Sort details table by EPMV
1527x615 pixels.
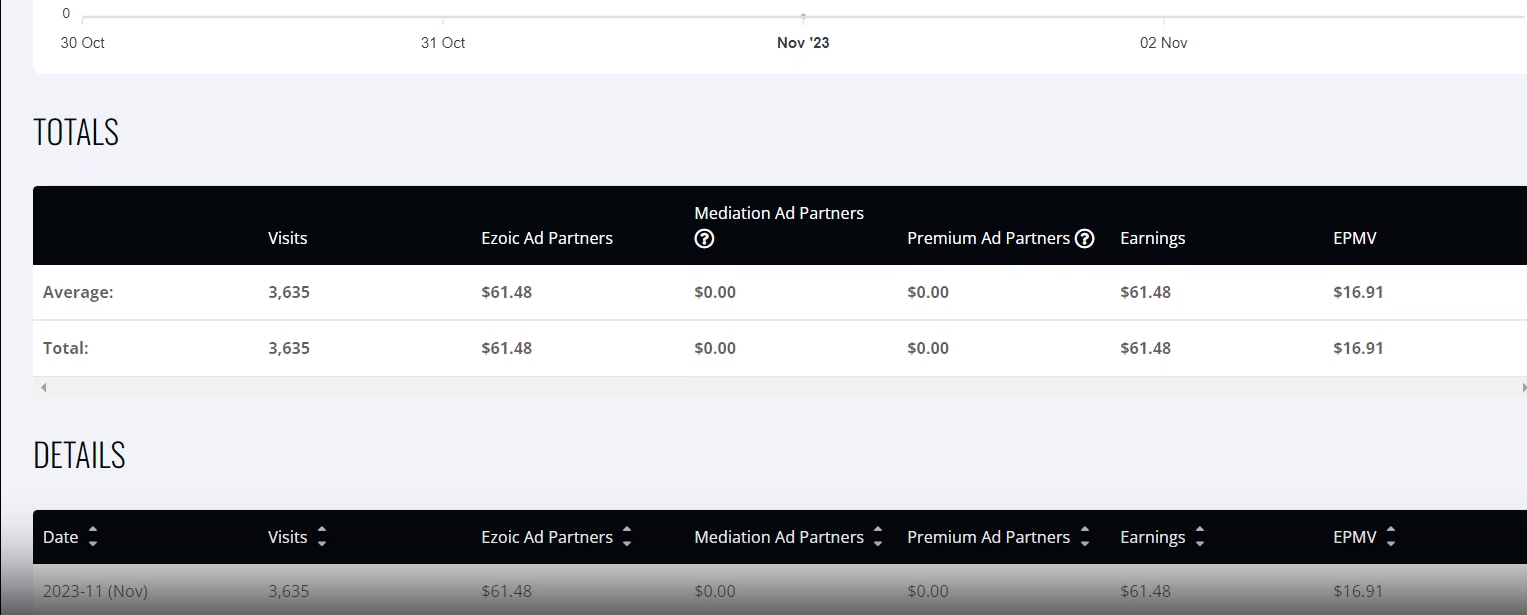coord(1391,537)
